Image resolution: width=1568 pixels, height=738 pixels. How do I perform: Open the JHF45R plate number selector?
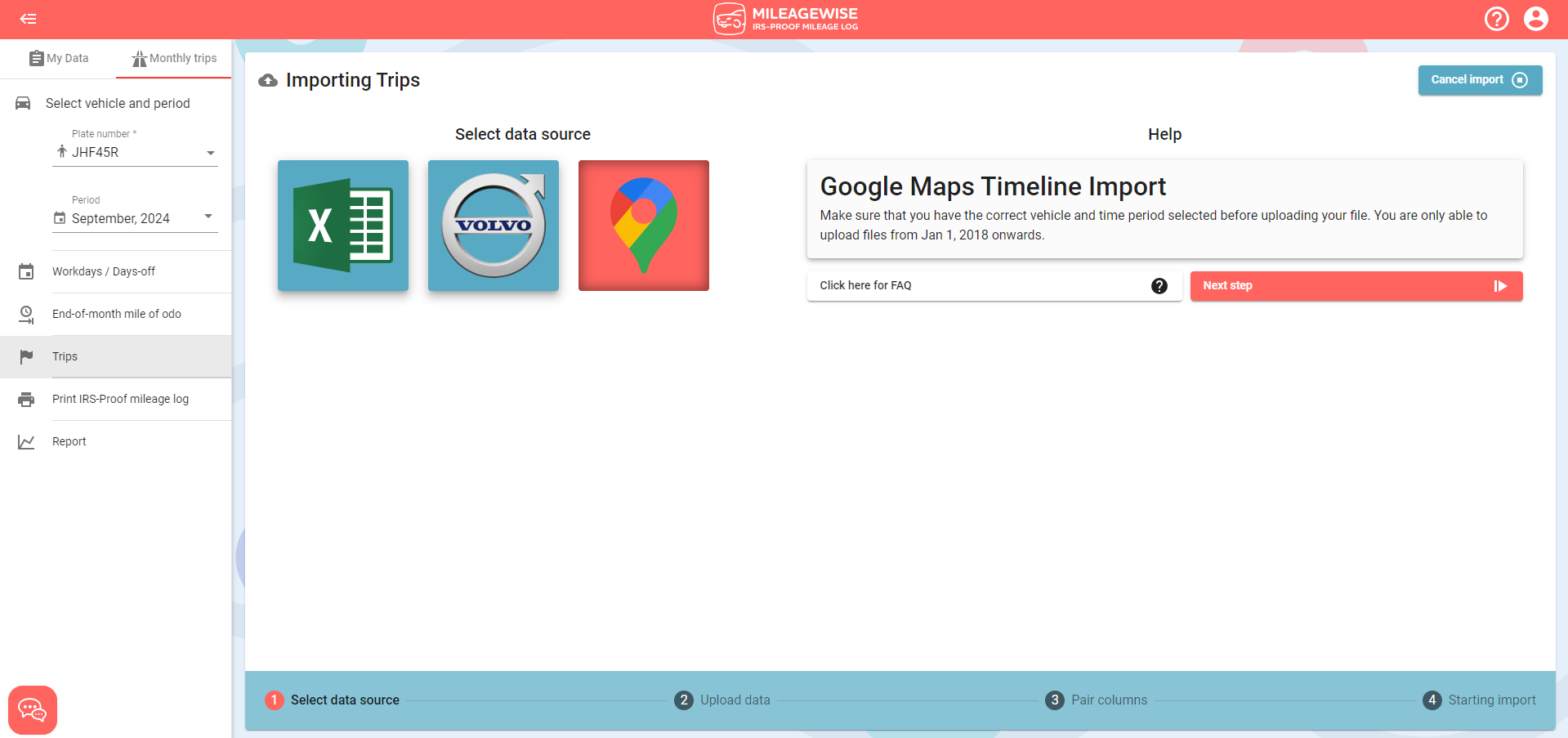click(x=135, y=152)
